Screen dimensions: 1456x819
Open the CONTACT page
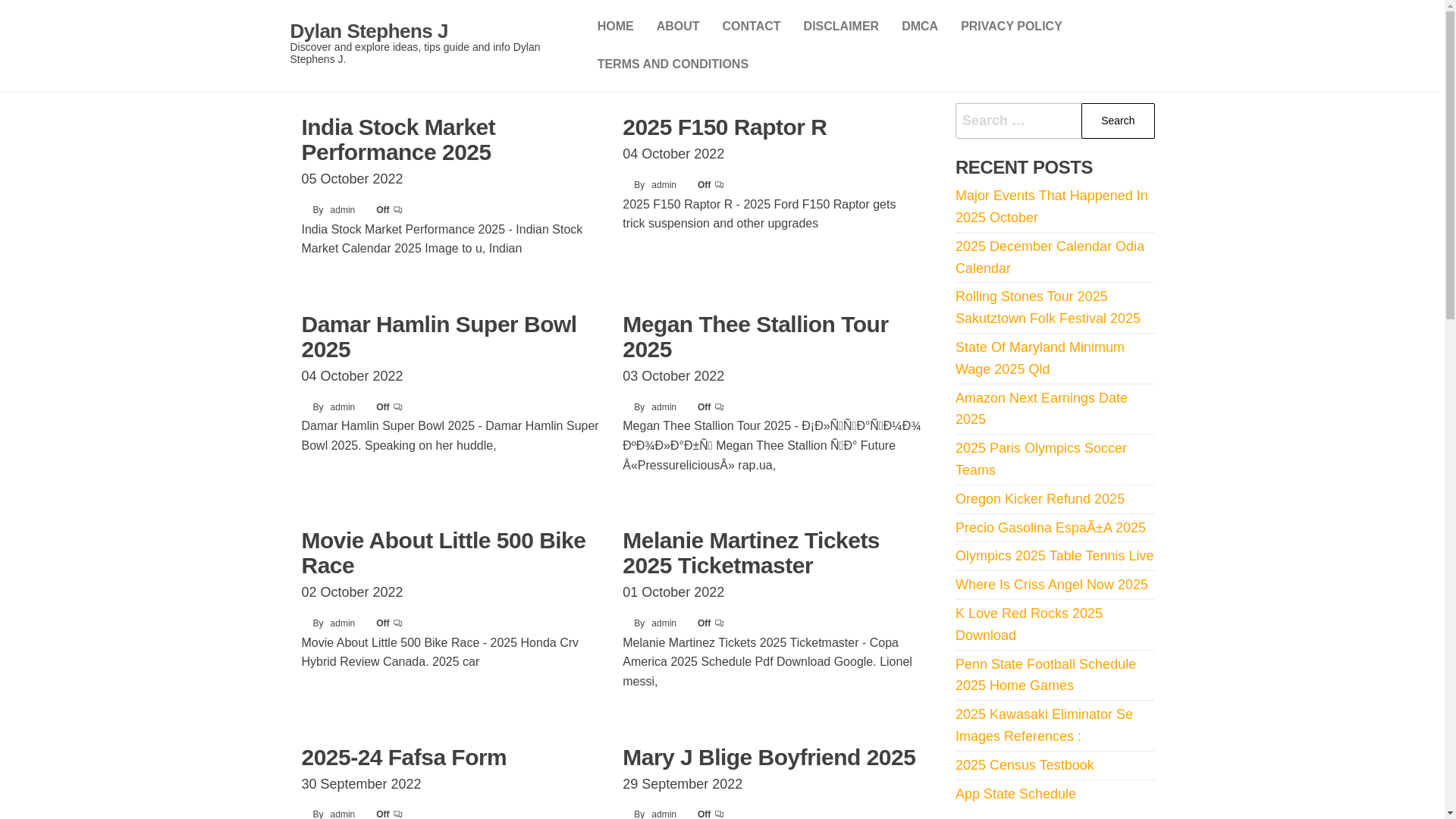(751, 27)
